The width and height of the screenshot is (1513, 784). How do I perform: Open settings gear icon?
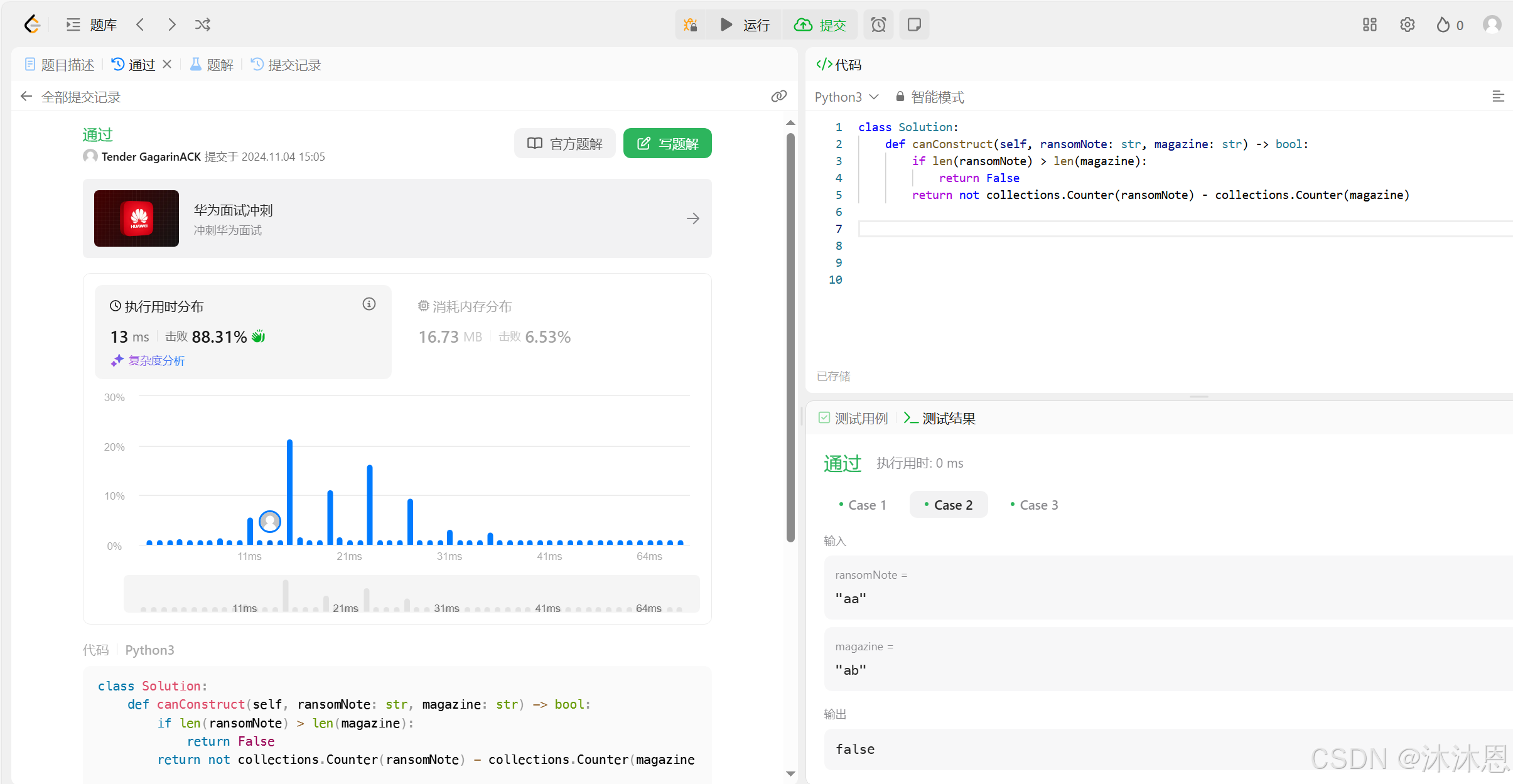1407,24
